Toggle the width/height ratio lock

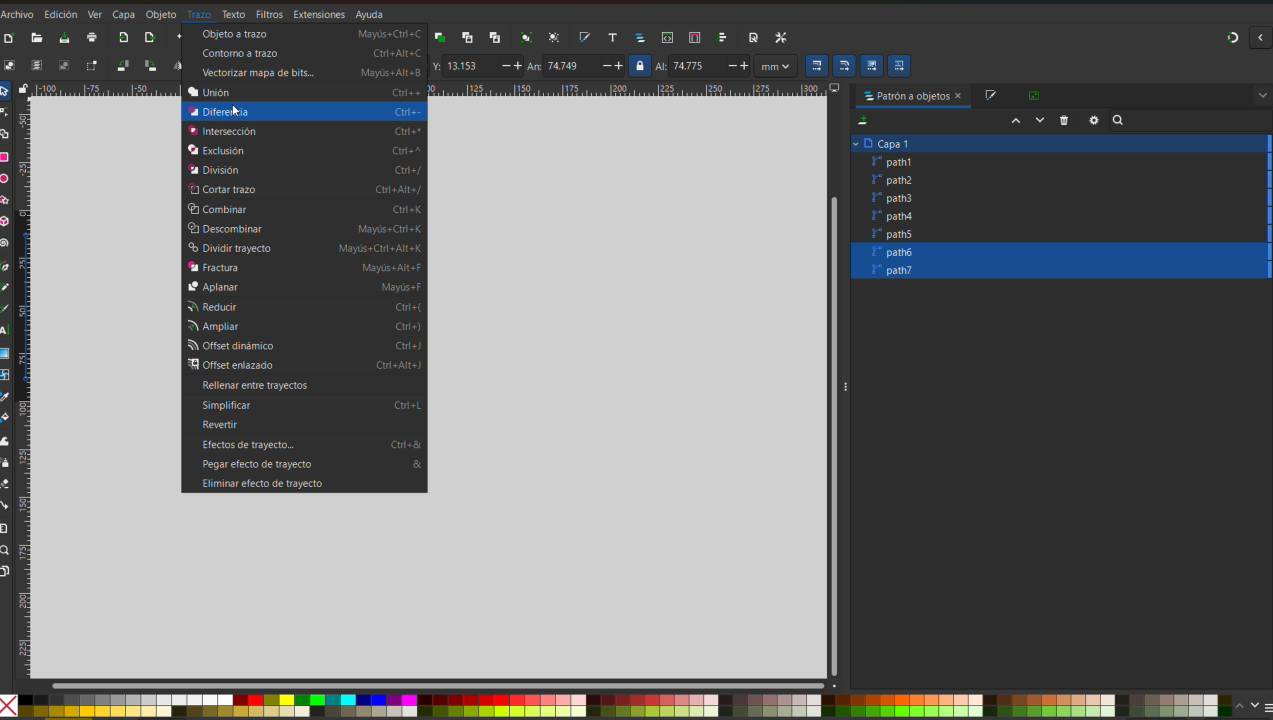coord(640,66)
